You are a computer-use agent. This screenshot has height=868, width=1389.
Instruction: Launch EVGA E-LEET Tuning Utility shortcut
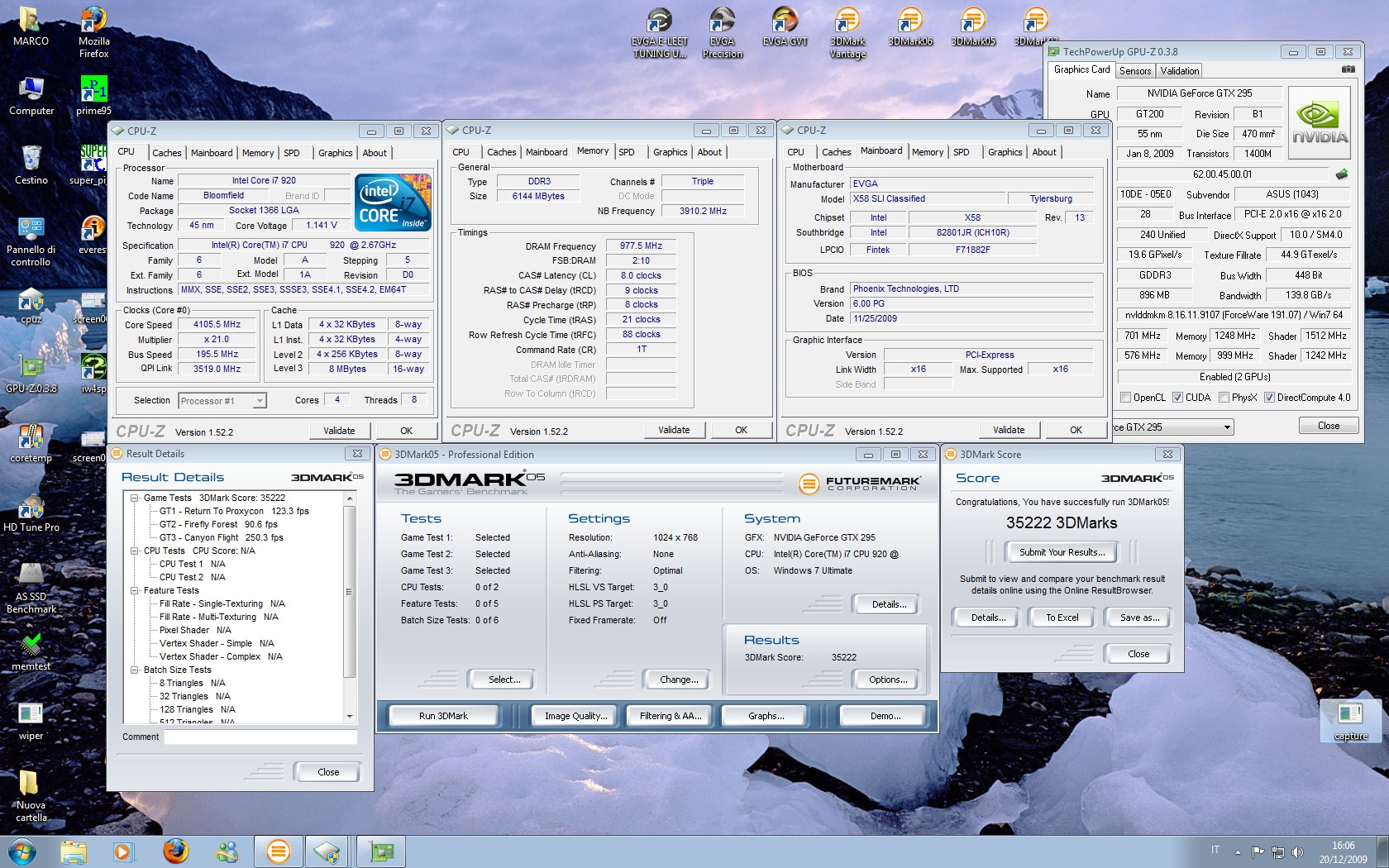tap(659, 33)
